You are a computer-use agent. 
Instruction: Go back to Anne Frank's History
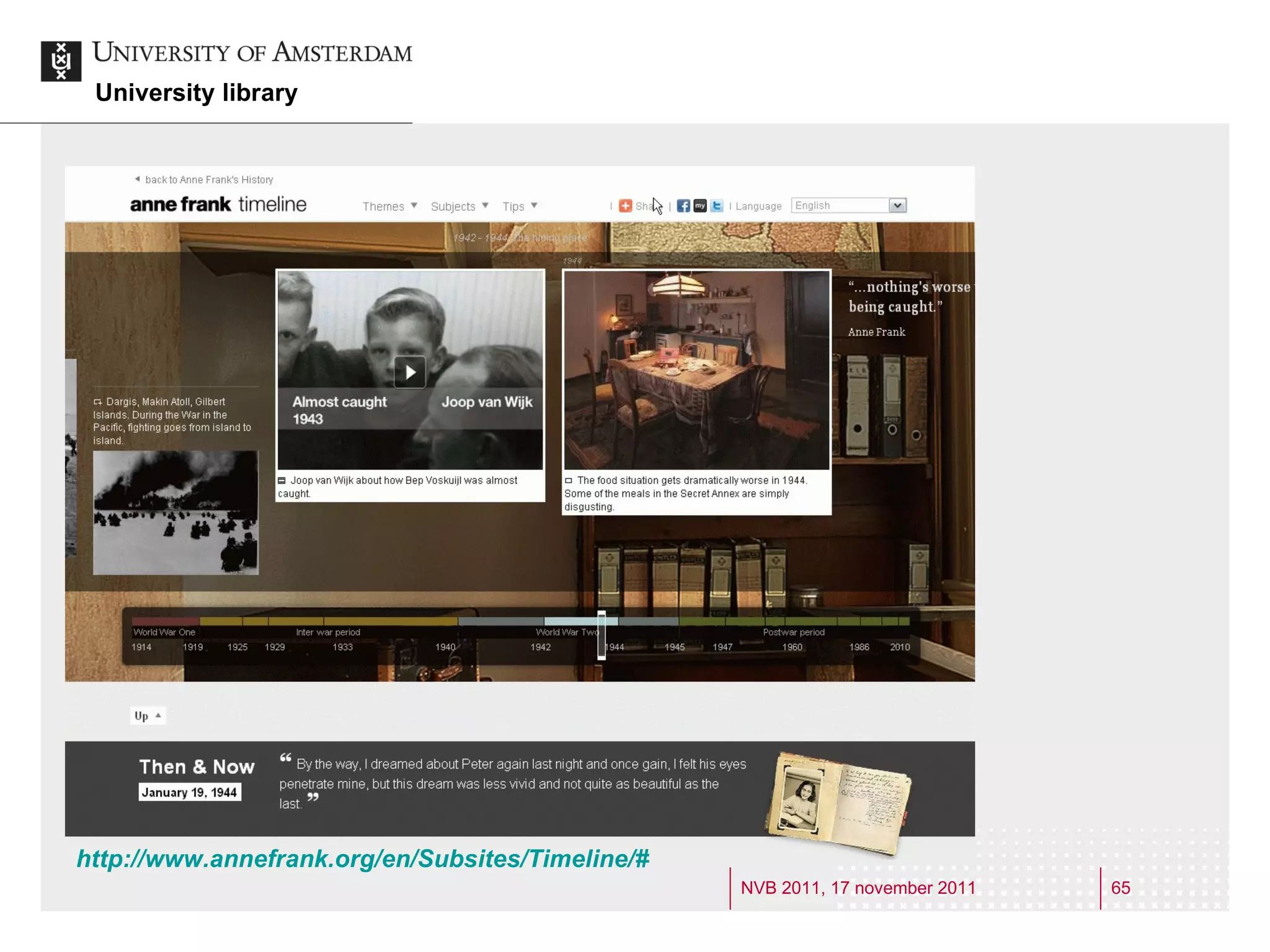pyautogui.click(x=204, y=179)
